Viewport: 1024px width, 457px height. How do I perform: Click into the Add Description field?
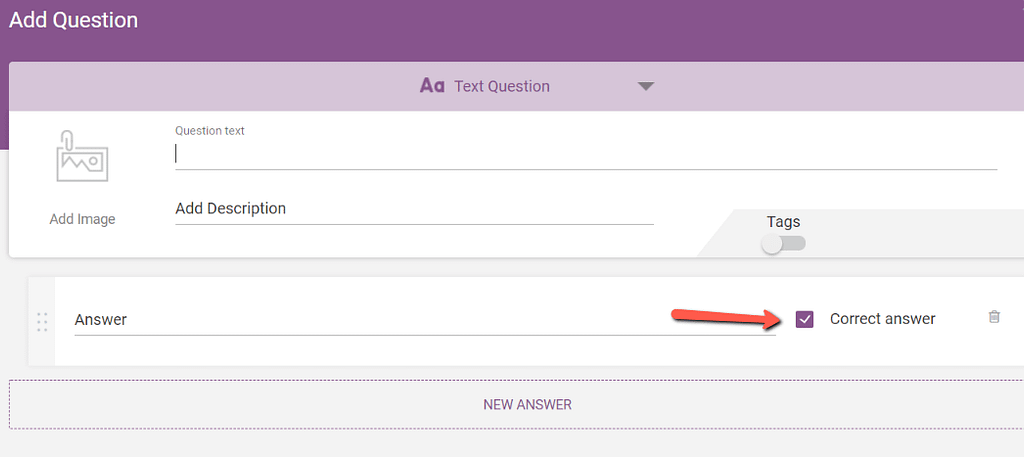click(x=413, y=209)
